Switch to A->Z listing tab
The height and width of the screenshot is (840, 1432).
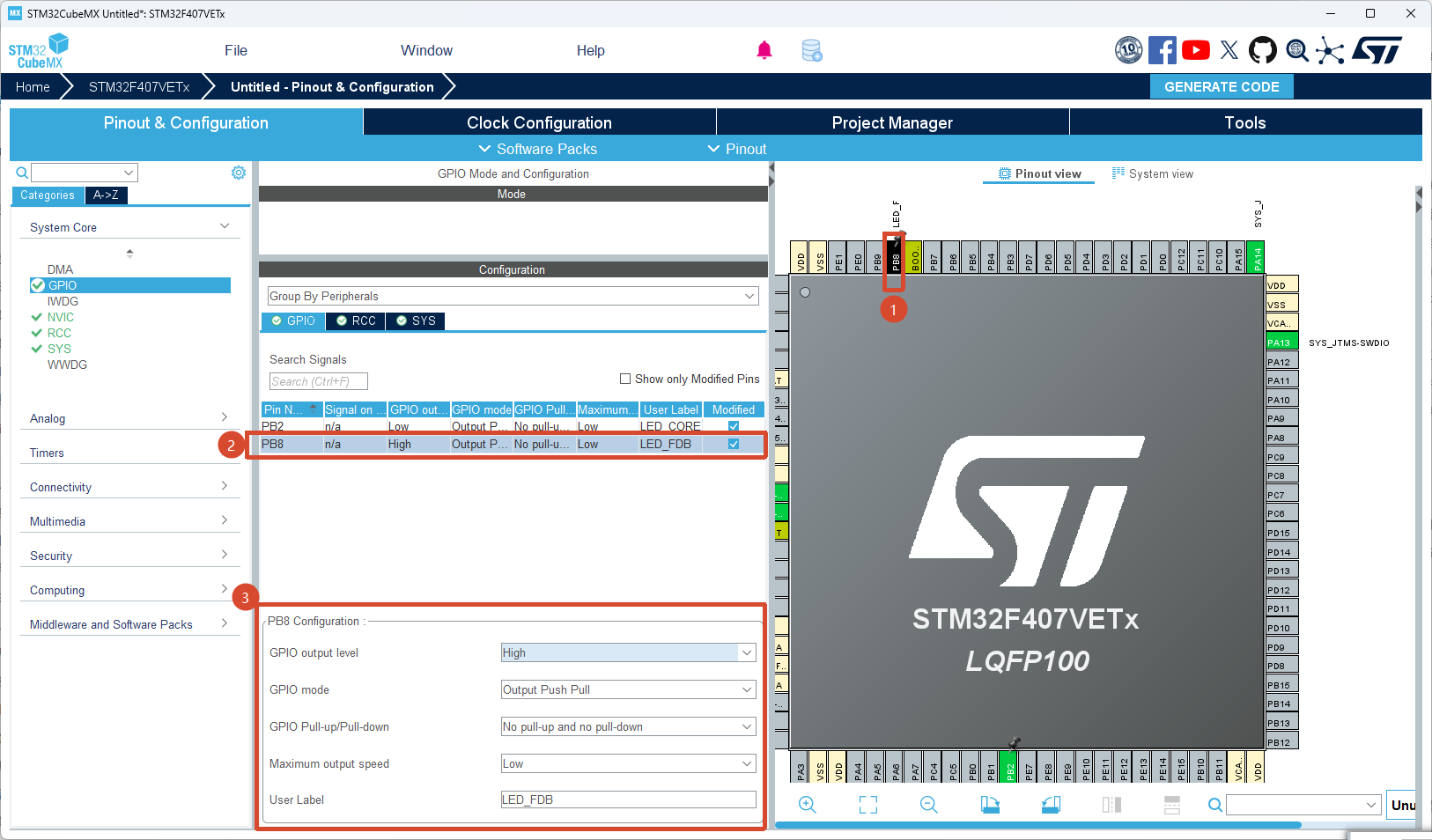coord(106,195)
